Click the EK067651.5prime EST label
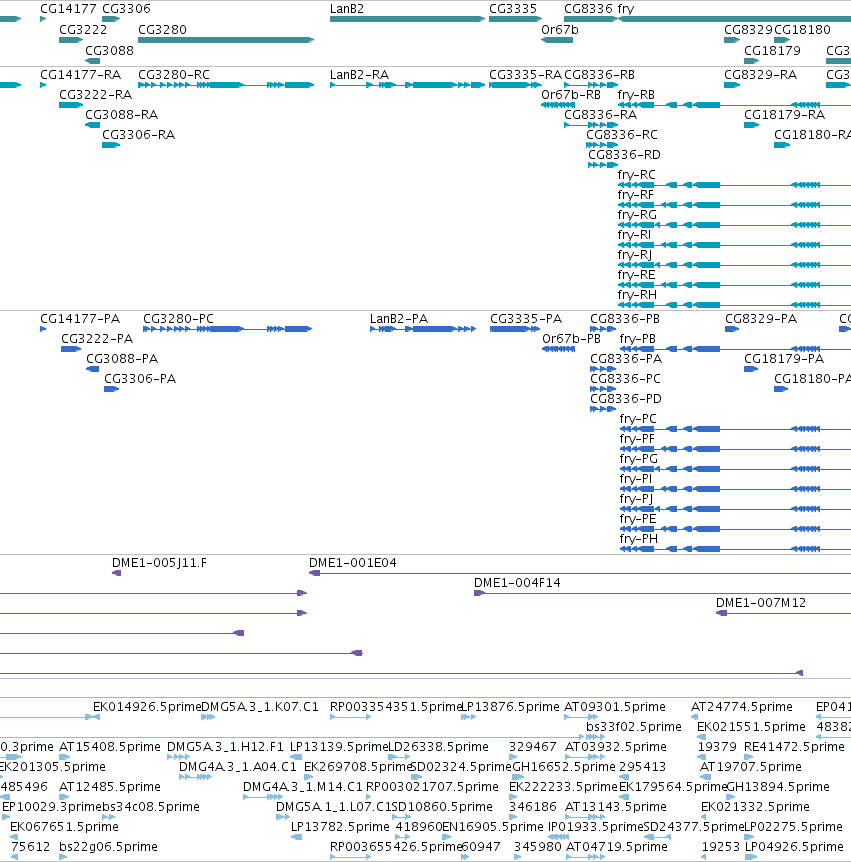This screenshot has width=851, height=862. (x=64, y=827)
